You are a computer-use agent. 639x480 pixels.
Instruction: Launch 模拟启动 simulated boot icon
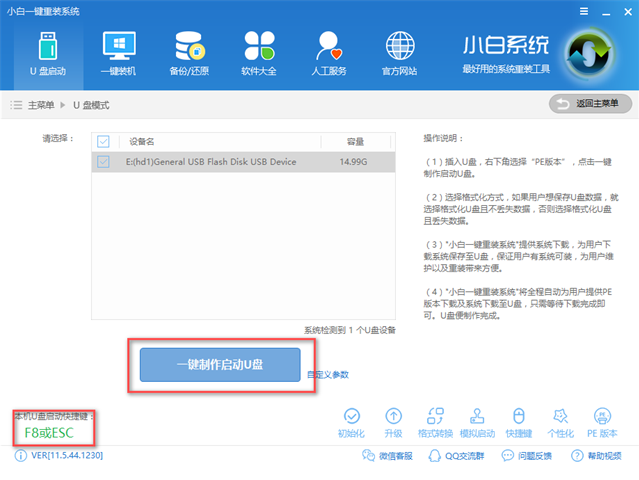476,422
